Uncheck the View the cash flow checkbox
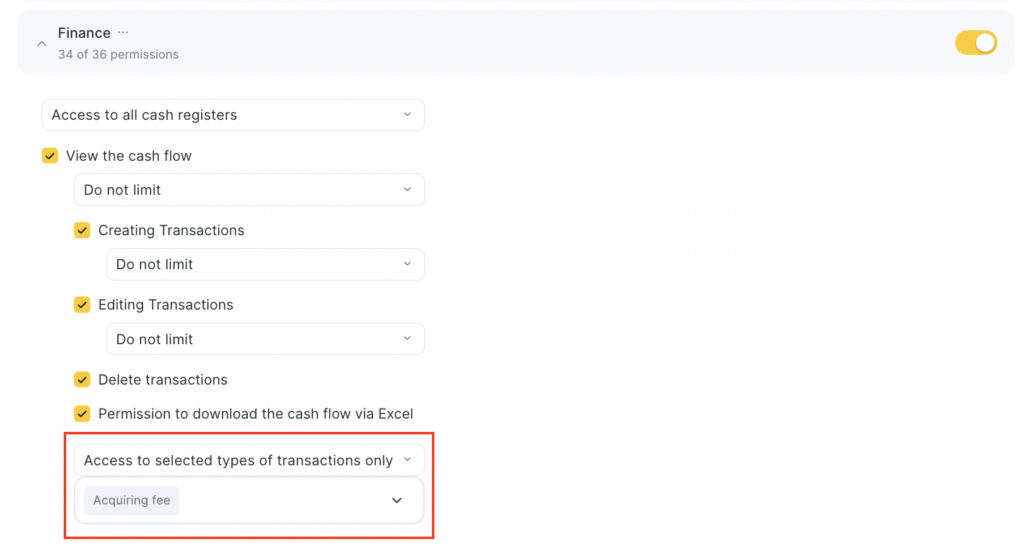 50,156
